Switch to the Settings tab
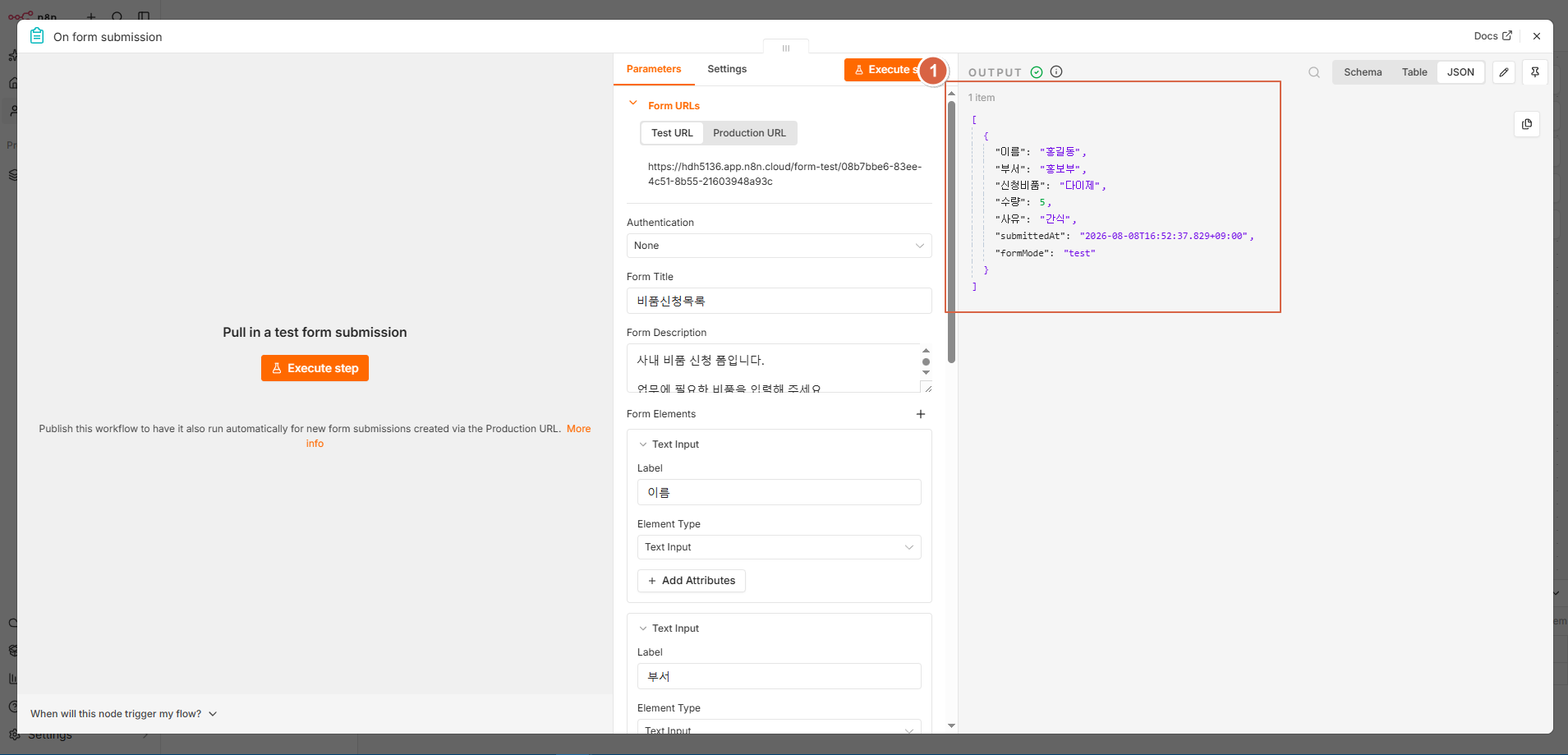The width and height of the screenshot is (1568, 755). coord(727,69)
